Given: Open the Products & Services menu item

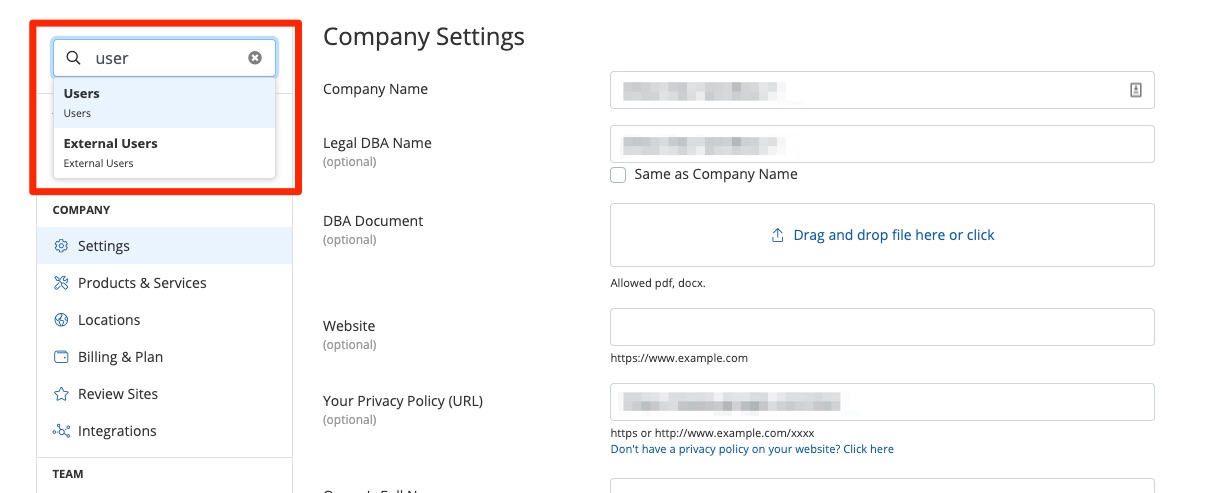Looking at the screenshot, I should (142, 283).
